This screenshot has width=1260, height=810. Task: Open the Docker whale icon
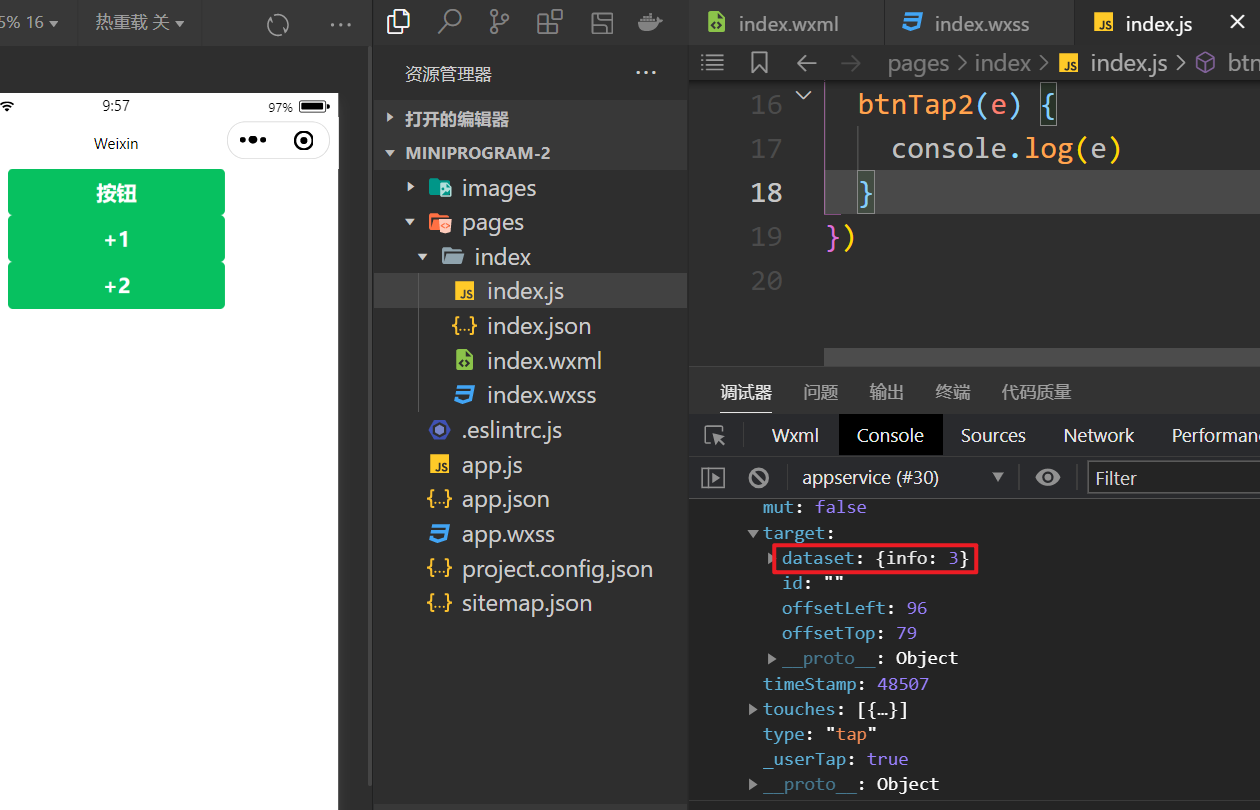click(650, 22)
